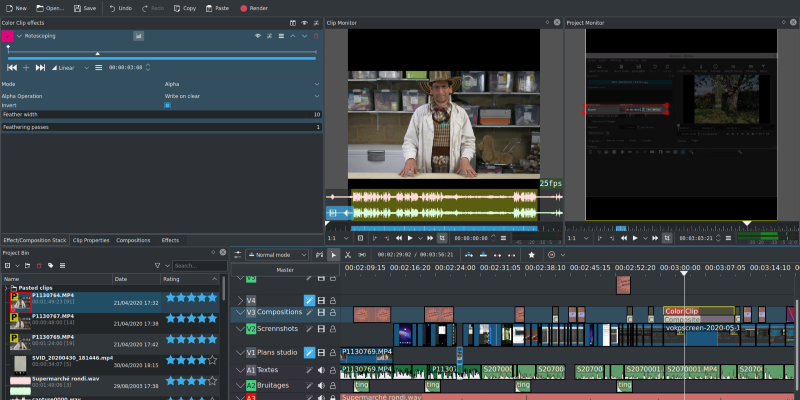800x400 pixels.
Task: Toggle the Invert checkbox
Action: pos(167,104)
